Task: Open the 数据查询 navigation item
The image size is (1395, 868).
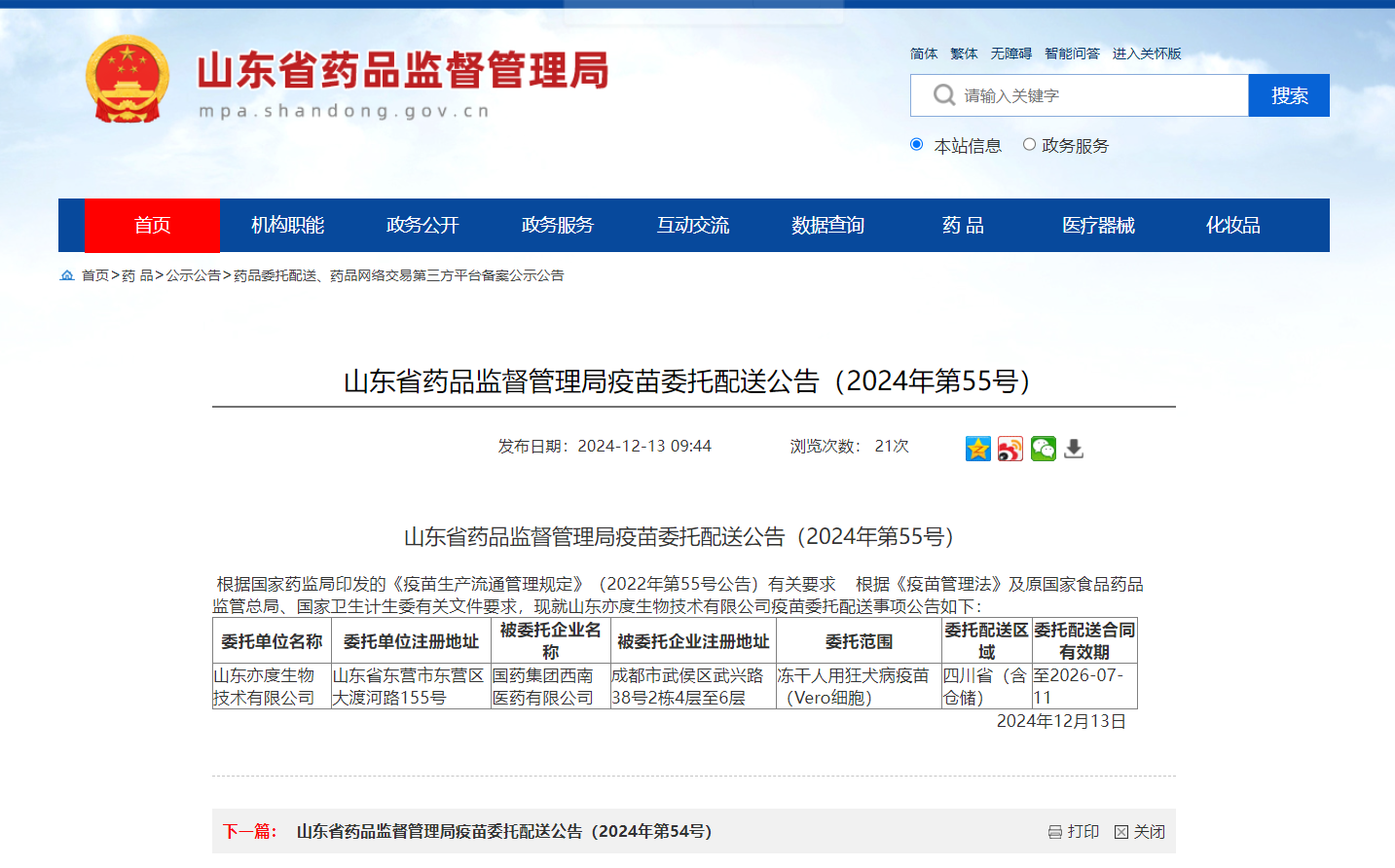Action: point(827,226)
